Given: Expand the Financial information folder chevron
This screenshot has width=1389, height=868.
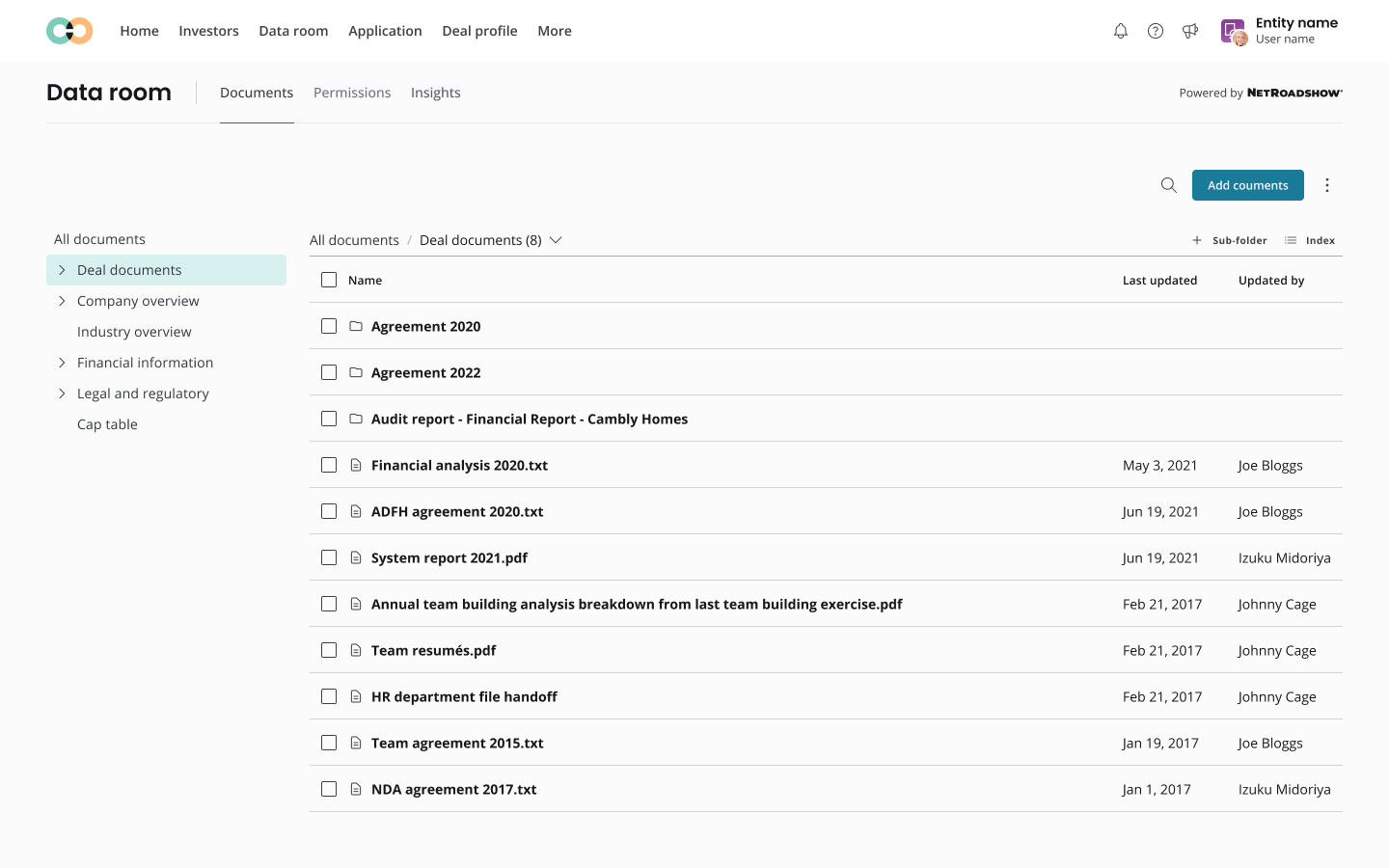Looking at the screenshot, I should tap(62, 363).
